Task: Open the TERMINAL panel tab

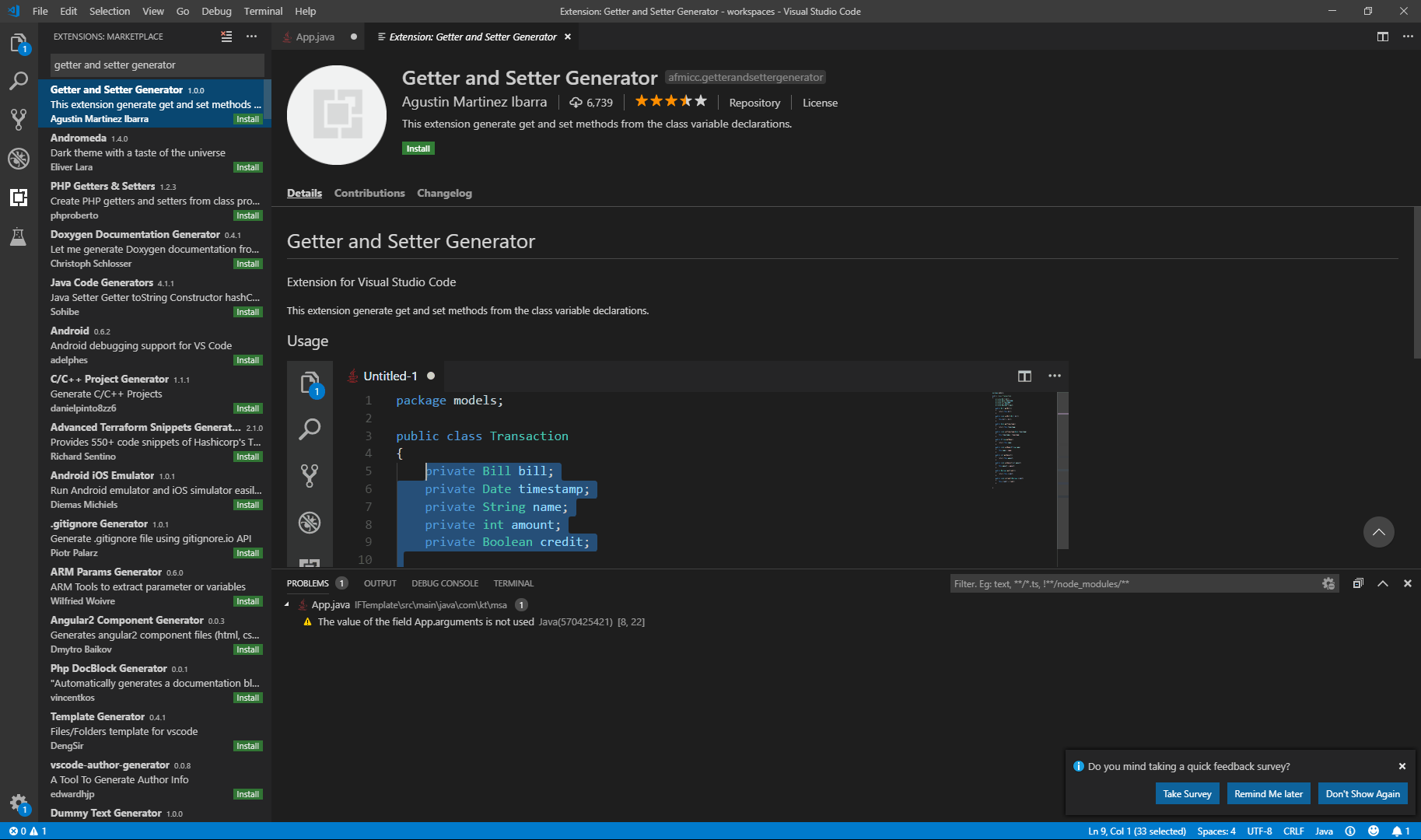Action: 513,583
